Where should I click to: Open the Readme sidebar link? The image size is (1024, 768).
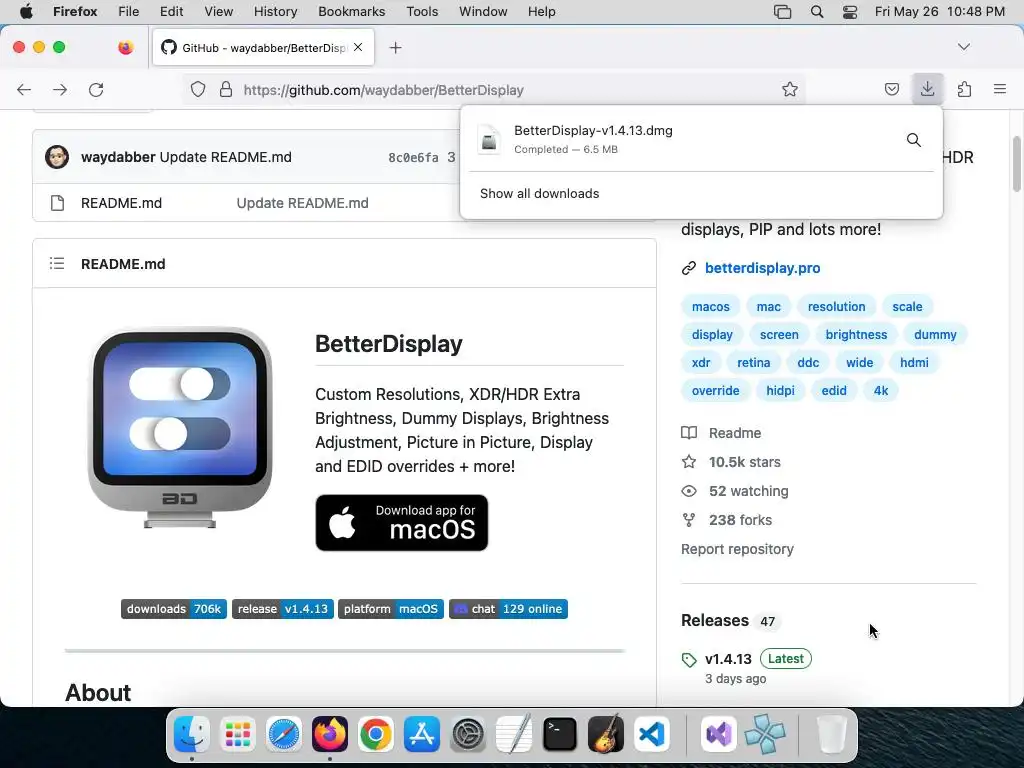click(721, 433)
